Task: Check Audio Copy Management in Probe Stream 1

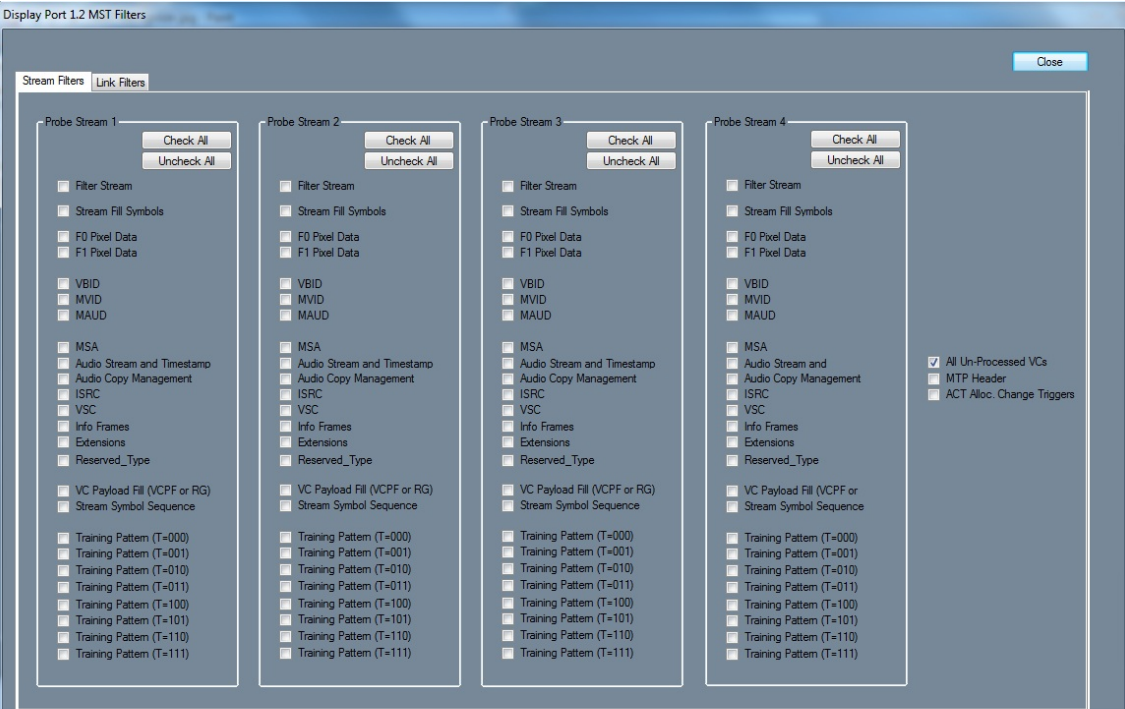Action: (63, 378)
